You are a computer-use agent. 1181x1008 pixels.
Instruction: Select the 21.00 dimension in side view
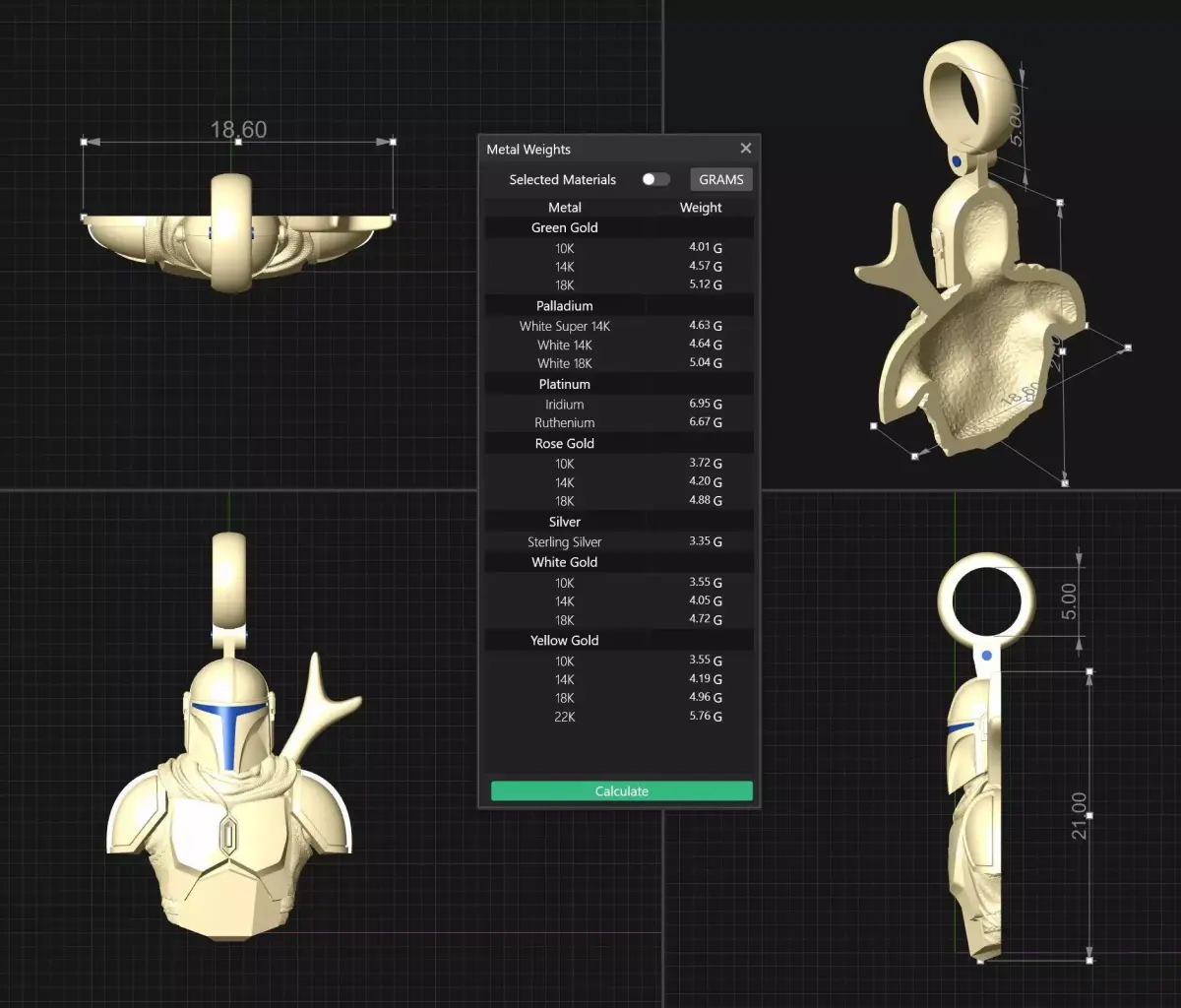pos(1080,815)
